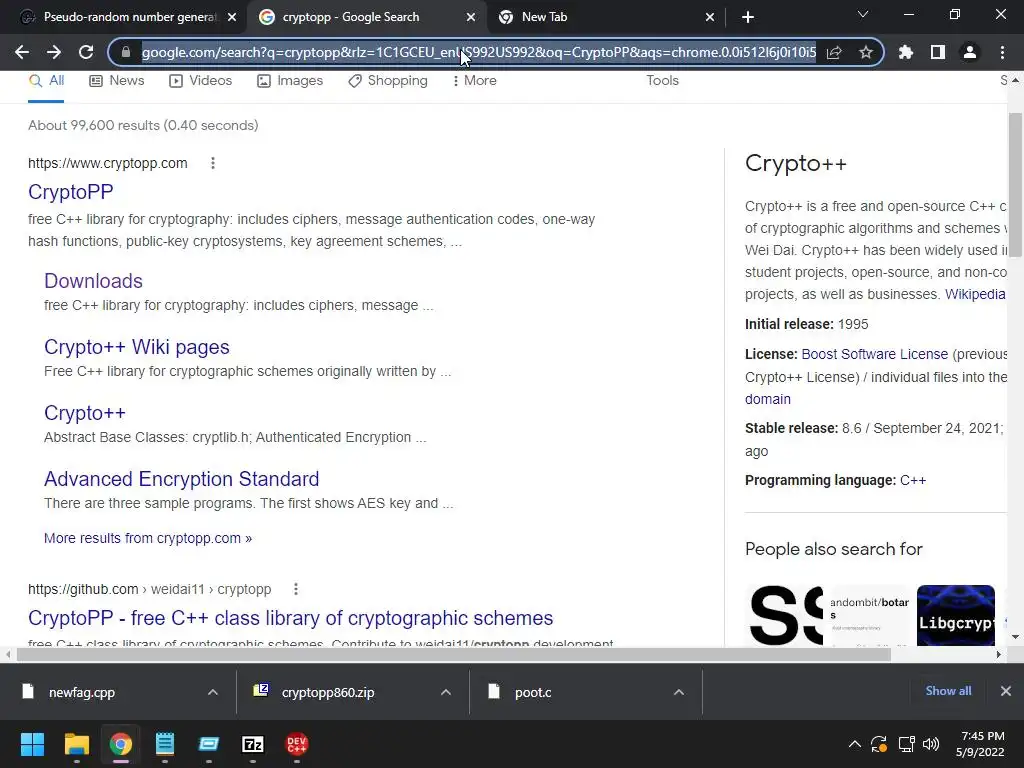Expand options for the newfag.cpp download

213,692
